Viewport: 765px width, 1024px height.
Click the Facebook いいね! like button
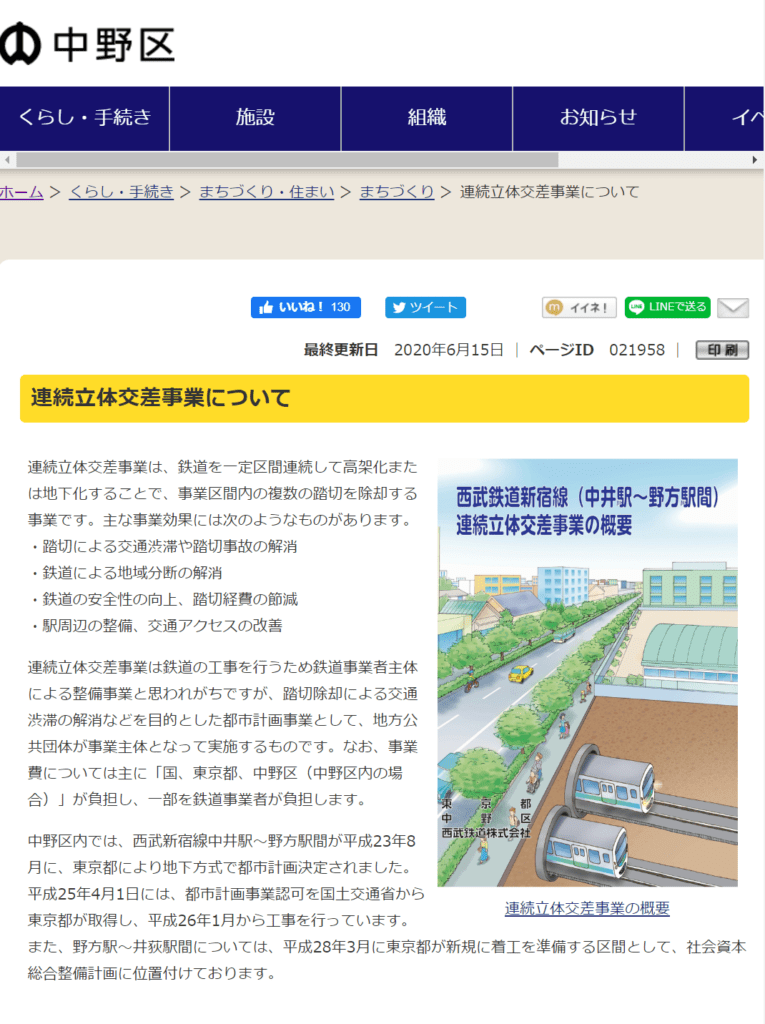(305, 307)
